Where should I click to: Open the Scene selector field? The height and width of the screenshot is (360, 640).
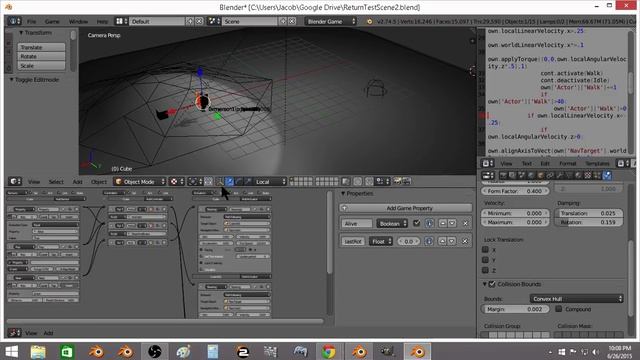tap(250, 21)
